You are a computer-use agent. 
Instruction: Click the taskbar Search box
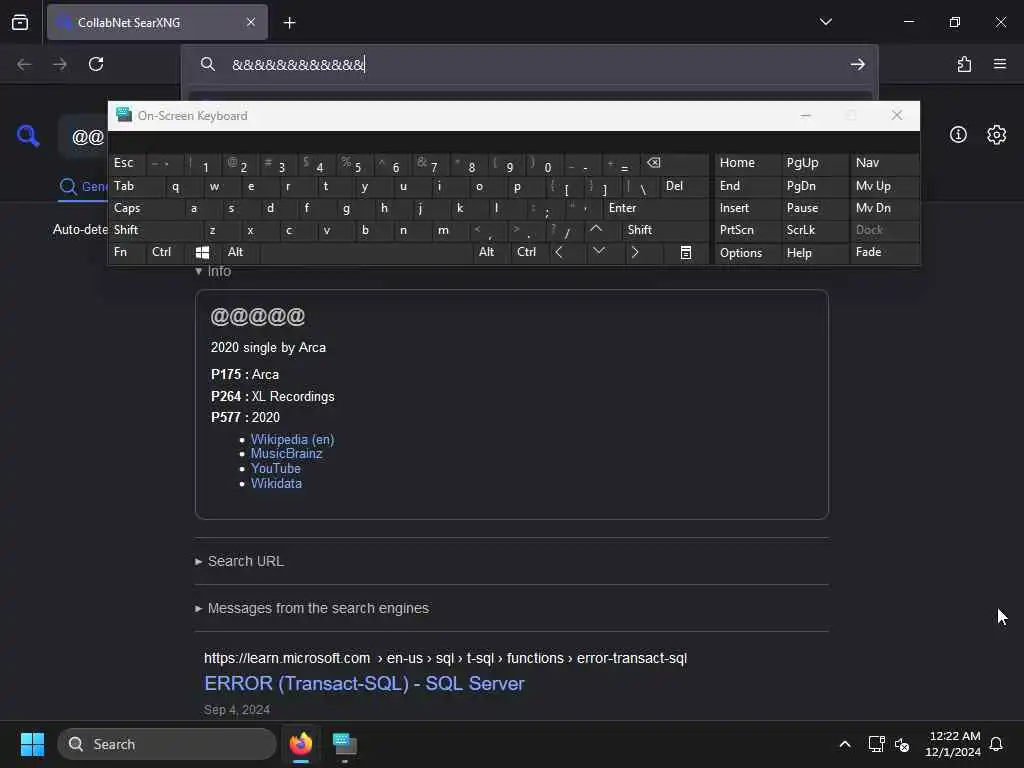[167, 744]
